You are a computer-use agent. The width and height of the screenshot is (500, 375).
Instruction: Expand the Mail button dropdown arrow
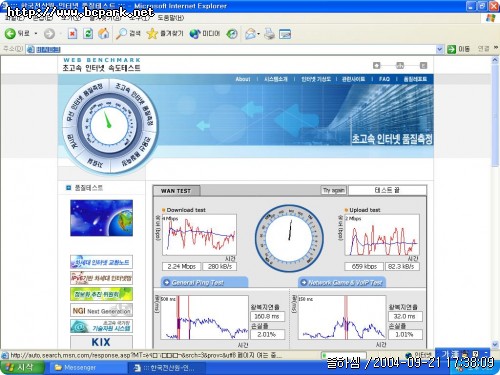(259, 34)
